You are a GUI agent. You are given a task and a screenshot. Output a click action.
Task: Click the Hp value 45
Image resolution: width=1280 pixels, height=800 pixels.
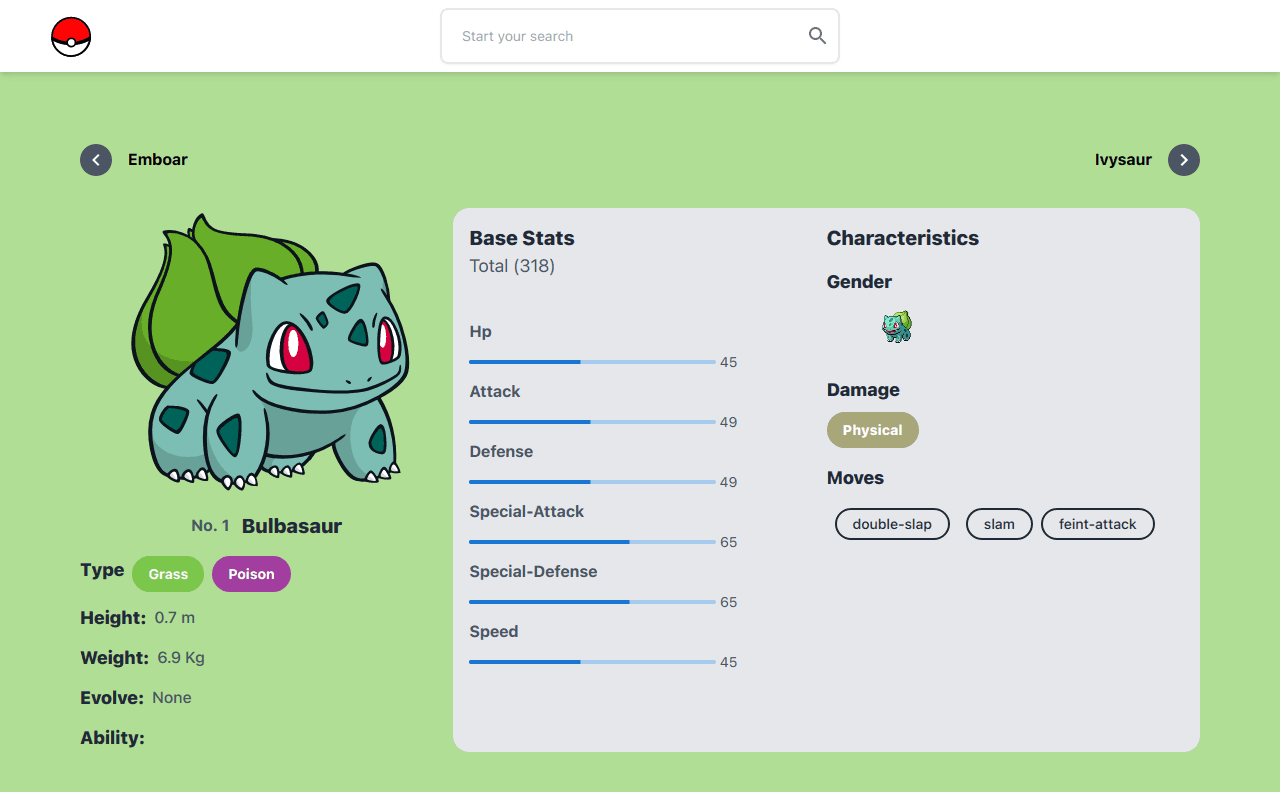(728, 362)
